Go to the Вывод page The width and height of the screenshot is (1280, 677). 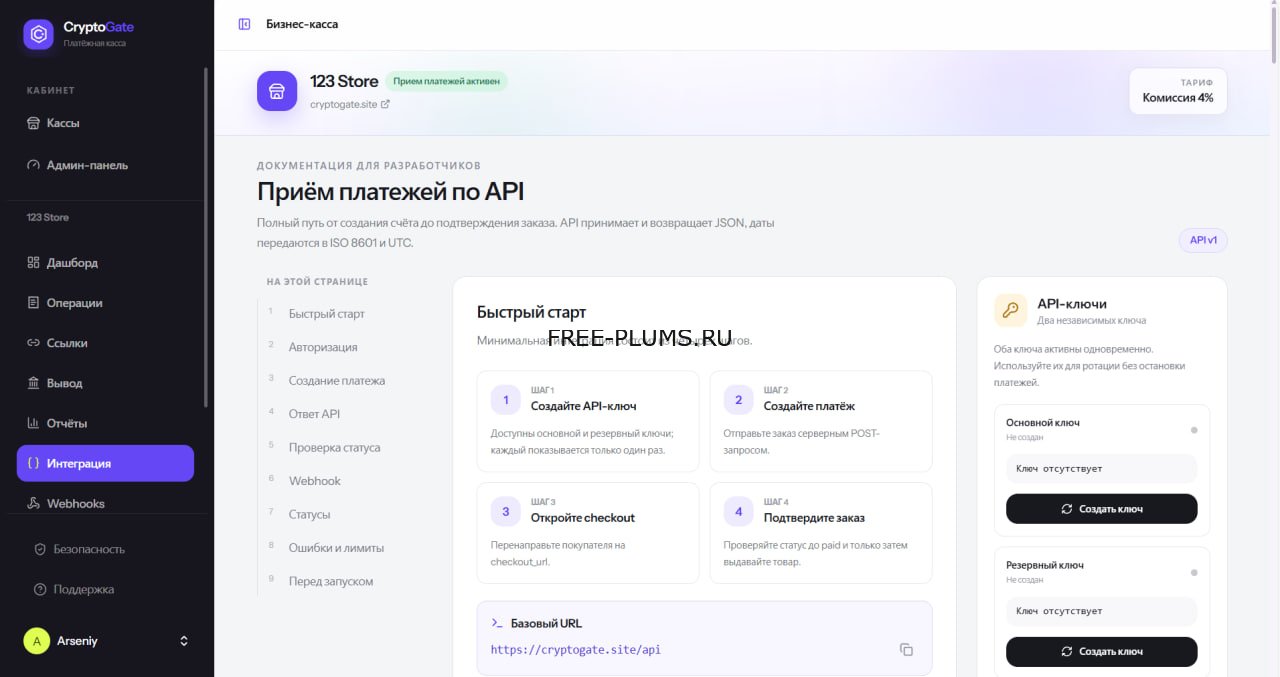(x=105, y=383)
